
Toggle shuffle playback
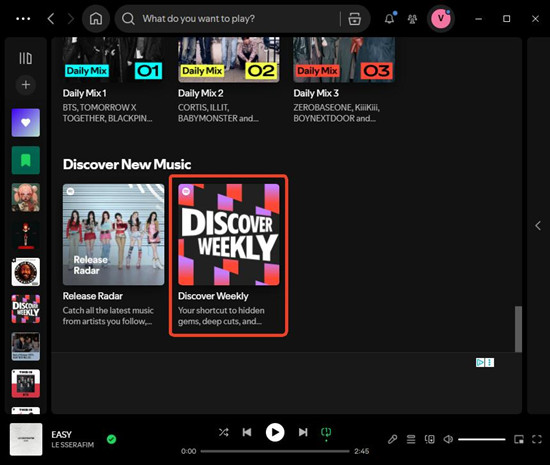[x=223, y=432]
